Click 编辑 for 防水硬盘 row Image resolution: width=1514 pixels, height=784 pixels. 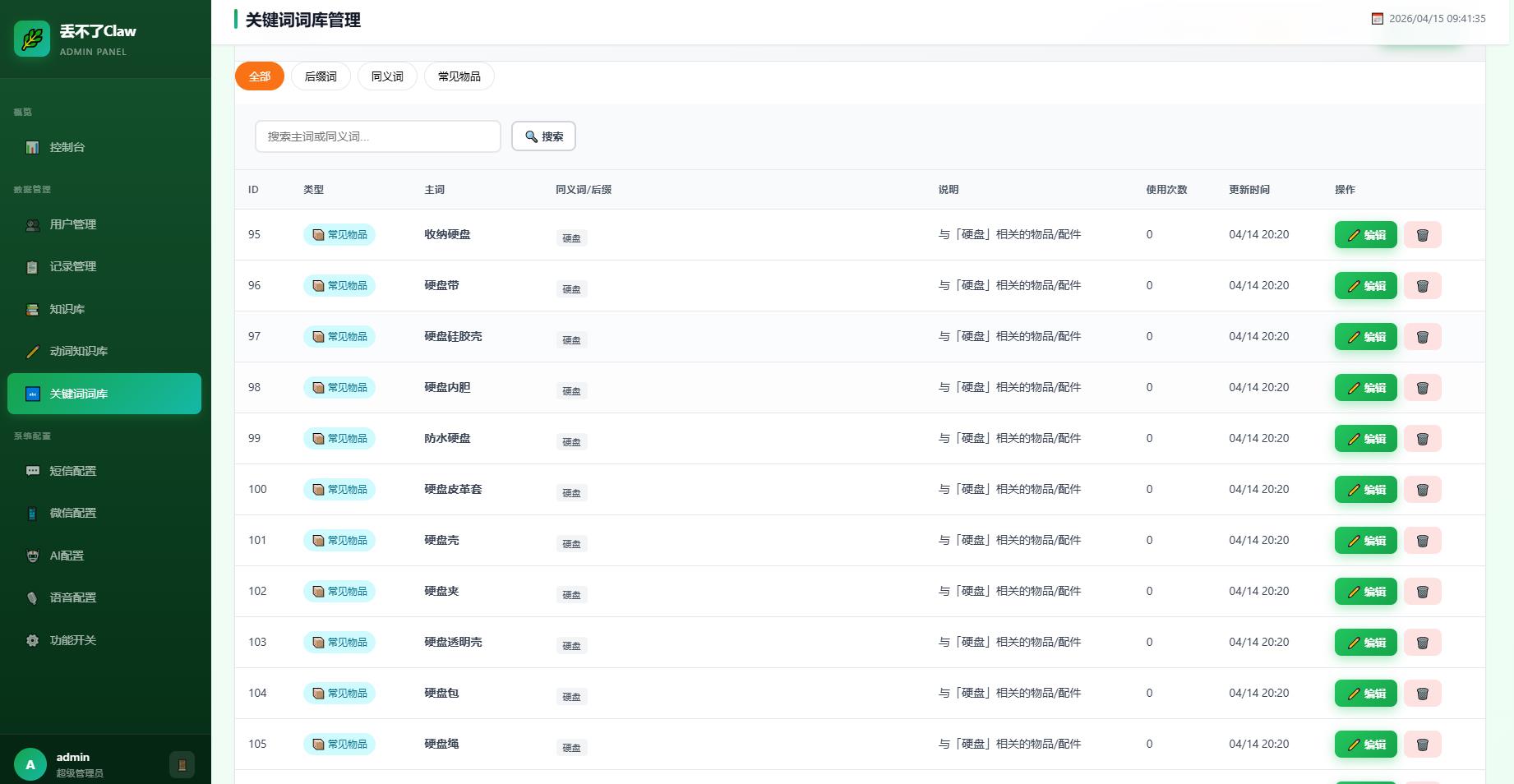coord(1365,439)
